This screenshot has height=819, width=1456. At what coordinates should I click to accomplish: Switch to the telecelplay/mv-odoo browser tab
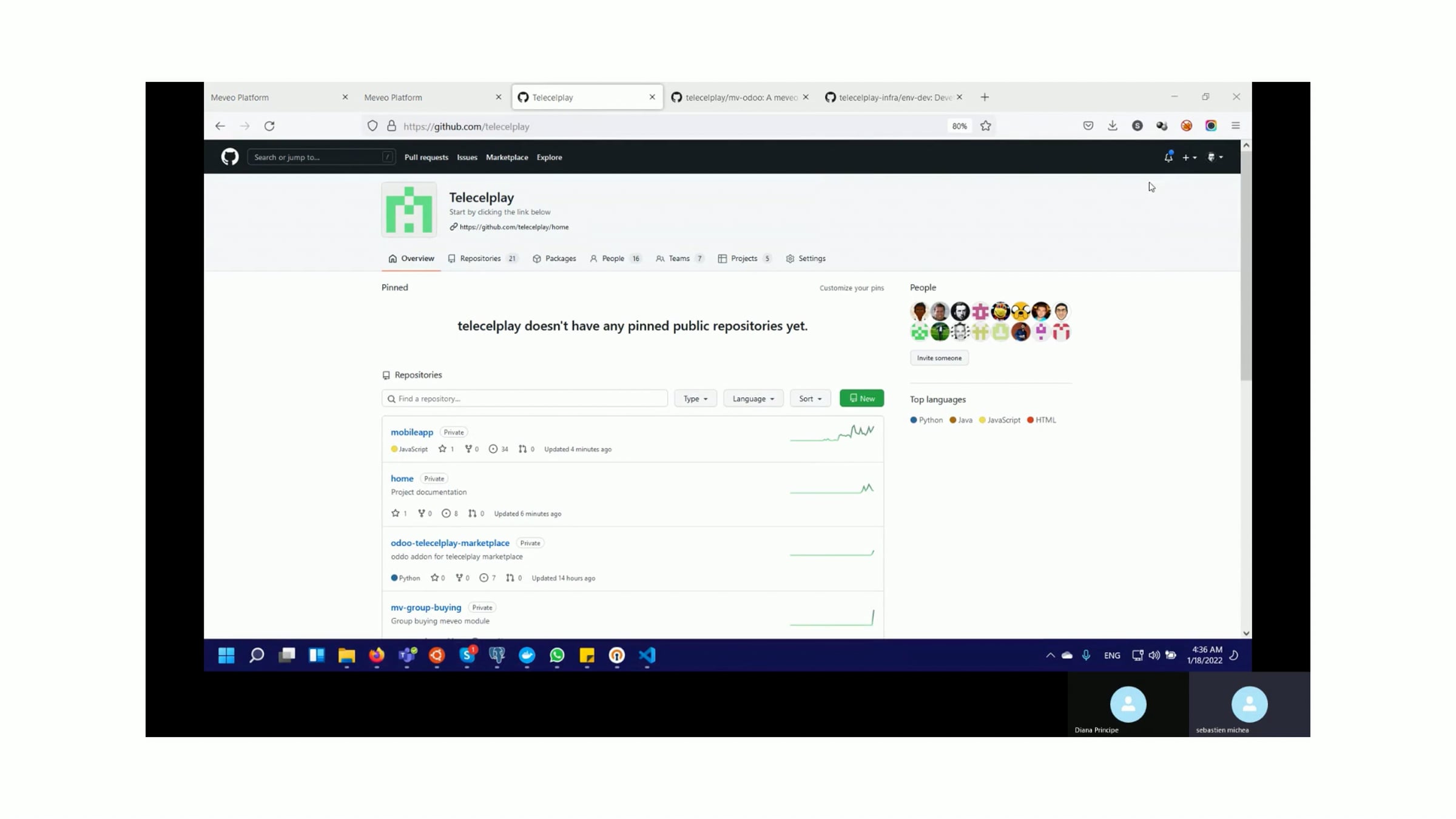pos(740,97)
